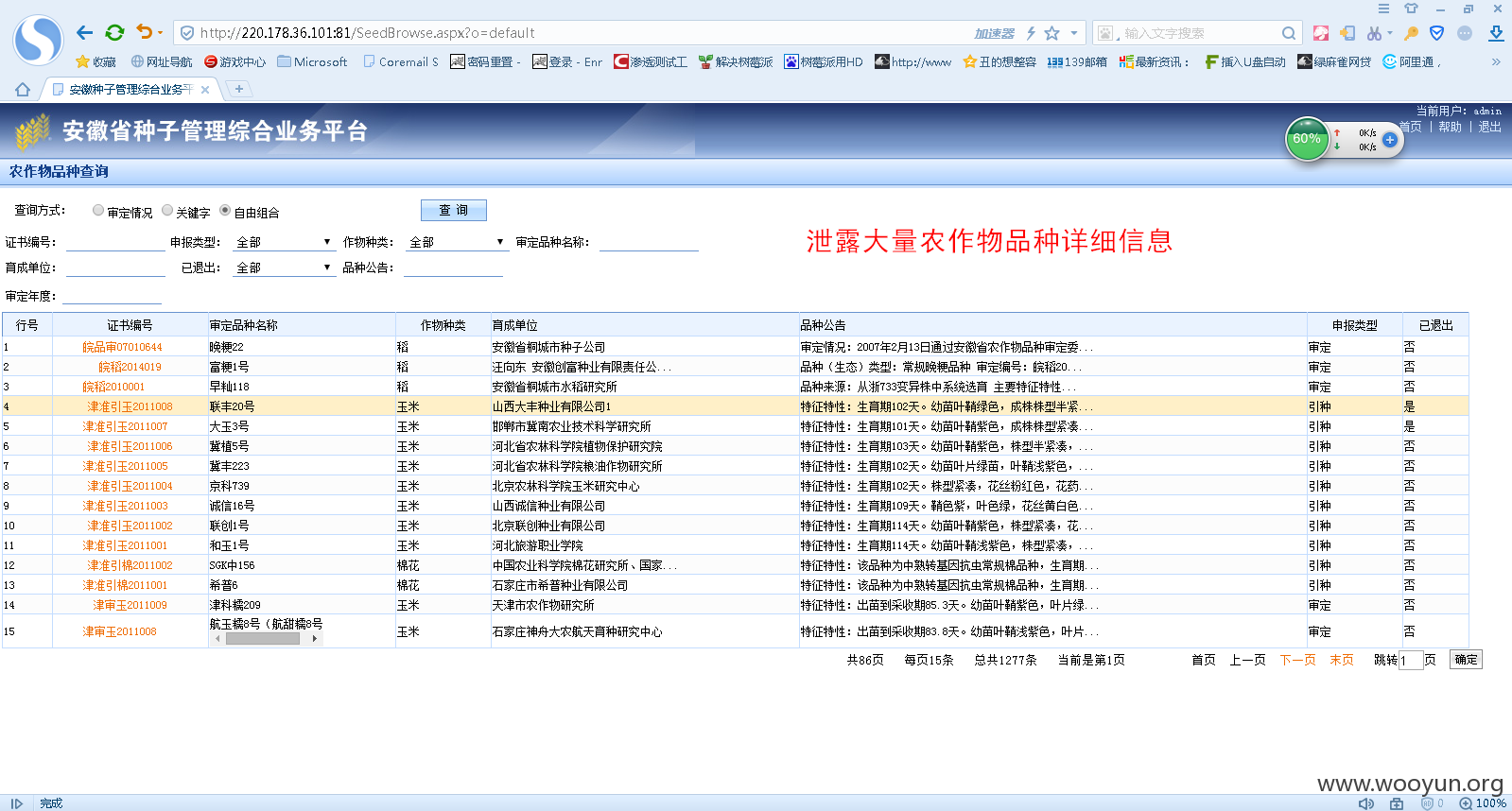Click the horizontal scrollbar thumb in row 15
Screen dimensions: 1512x811
pos(263,639)
